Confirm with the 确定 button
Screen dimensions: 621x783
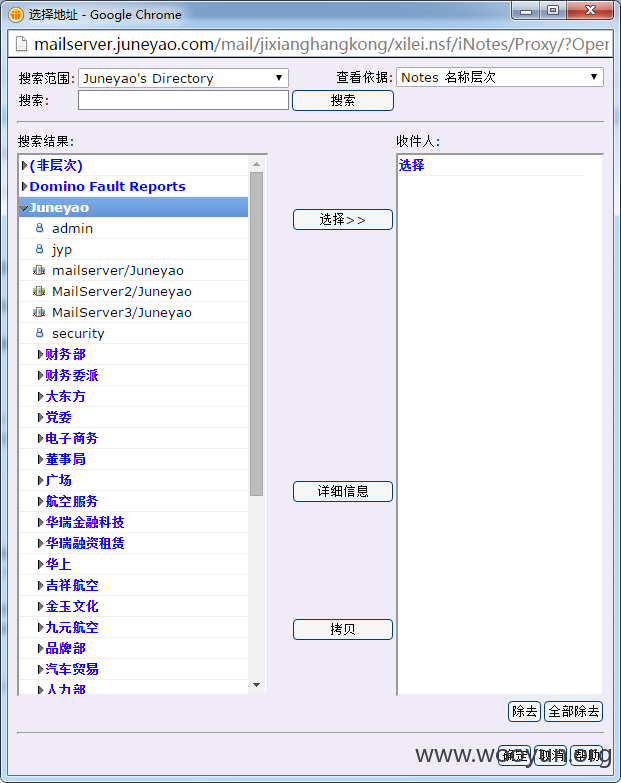tap(515, 756)
